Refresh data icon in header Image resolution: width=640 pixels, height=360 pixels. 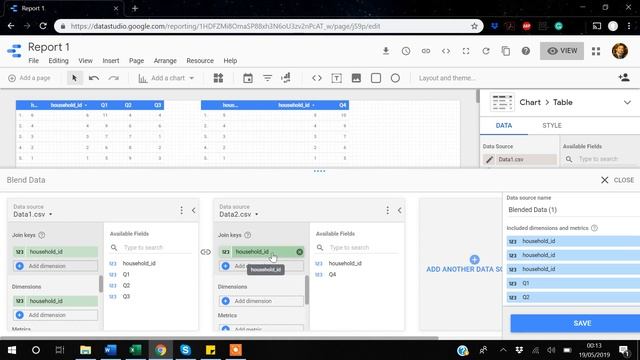click(x=486, y=51)
